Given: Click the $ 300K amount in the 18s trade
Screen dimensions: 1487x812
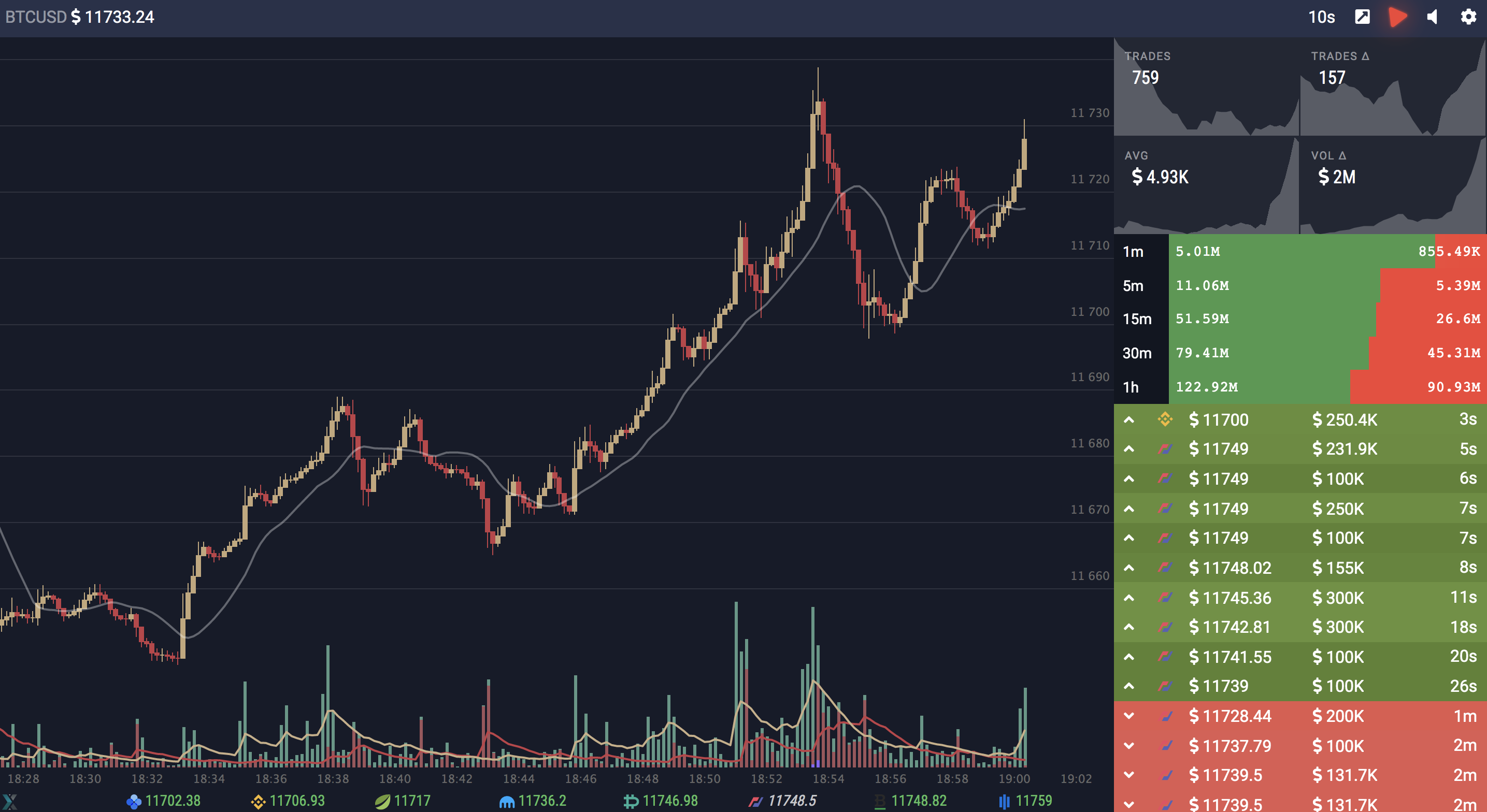Looking at the screenshot, I should 1338,627.
